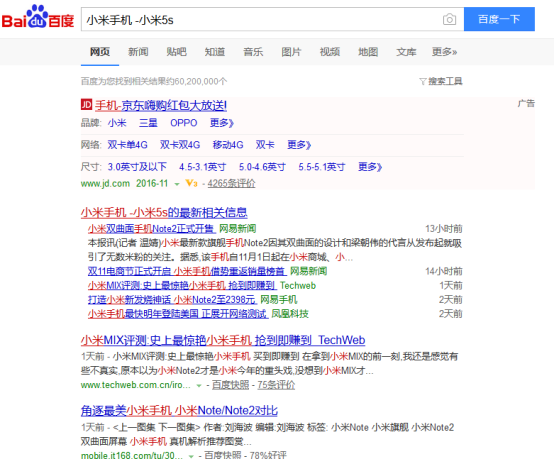
Task: Expand the 更多» tab menu
Action: [444, 52]
